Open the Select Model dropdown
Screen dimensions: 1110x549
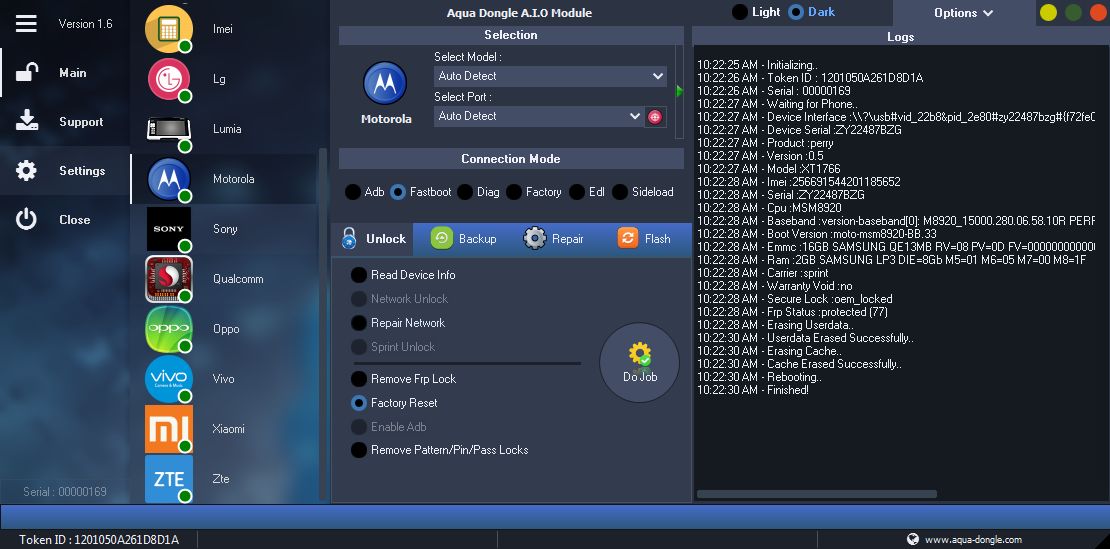(x=550, y=76)
